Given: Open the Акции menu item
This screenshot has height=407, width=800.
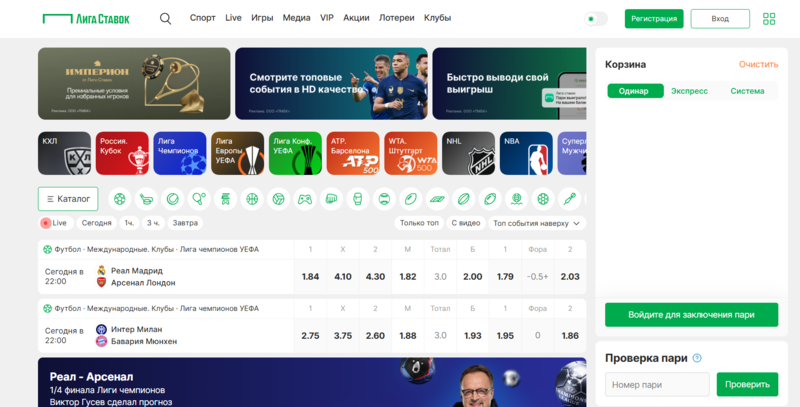Looking at the screenshot, I should (356, 18).
